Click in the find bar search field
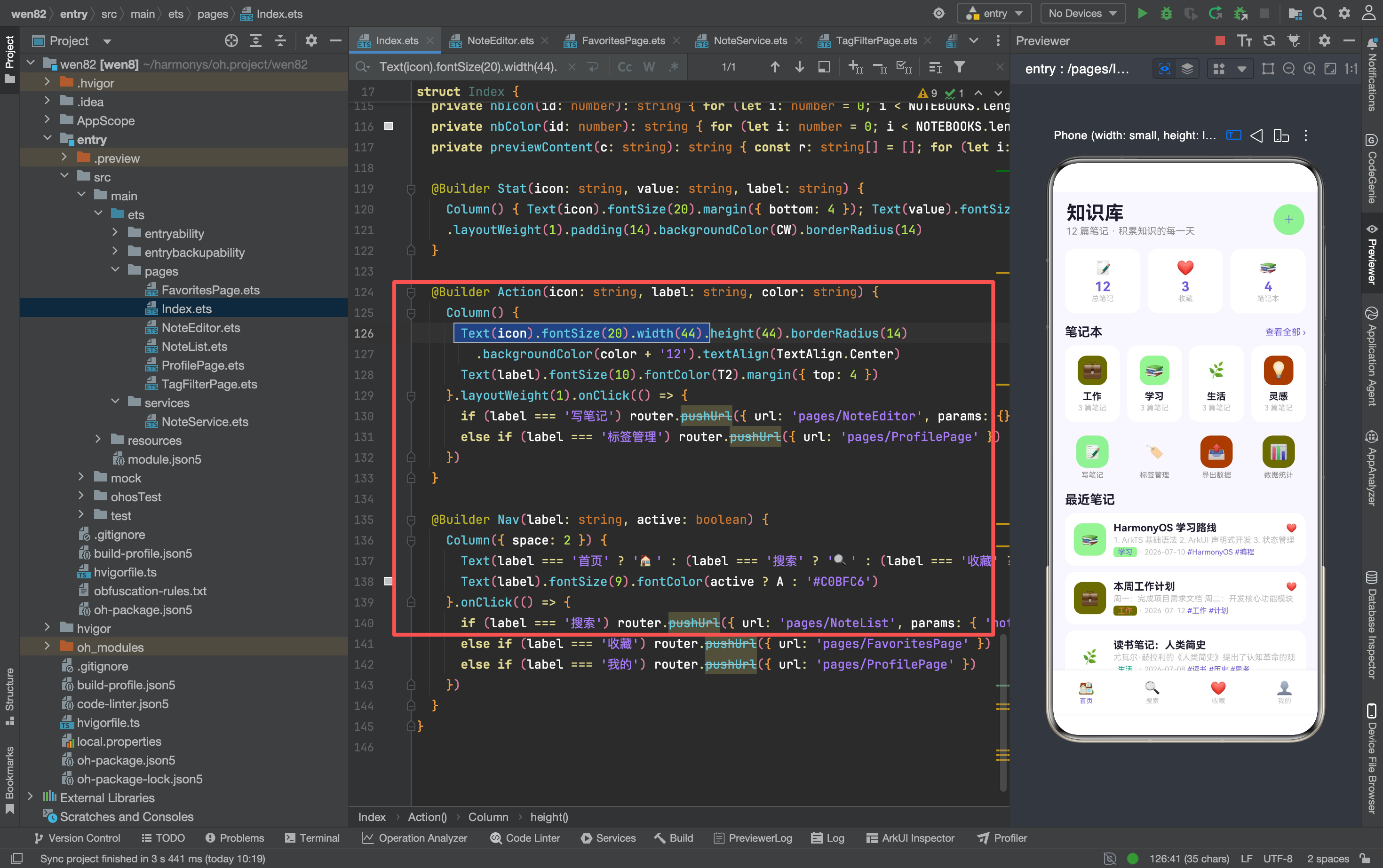This screenshot has height=868, width=1383. pyautogui.click(x=468, y=67)
